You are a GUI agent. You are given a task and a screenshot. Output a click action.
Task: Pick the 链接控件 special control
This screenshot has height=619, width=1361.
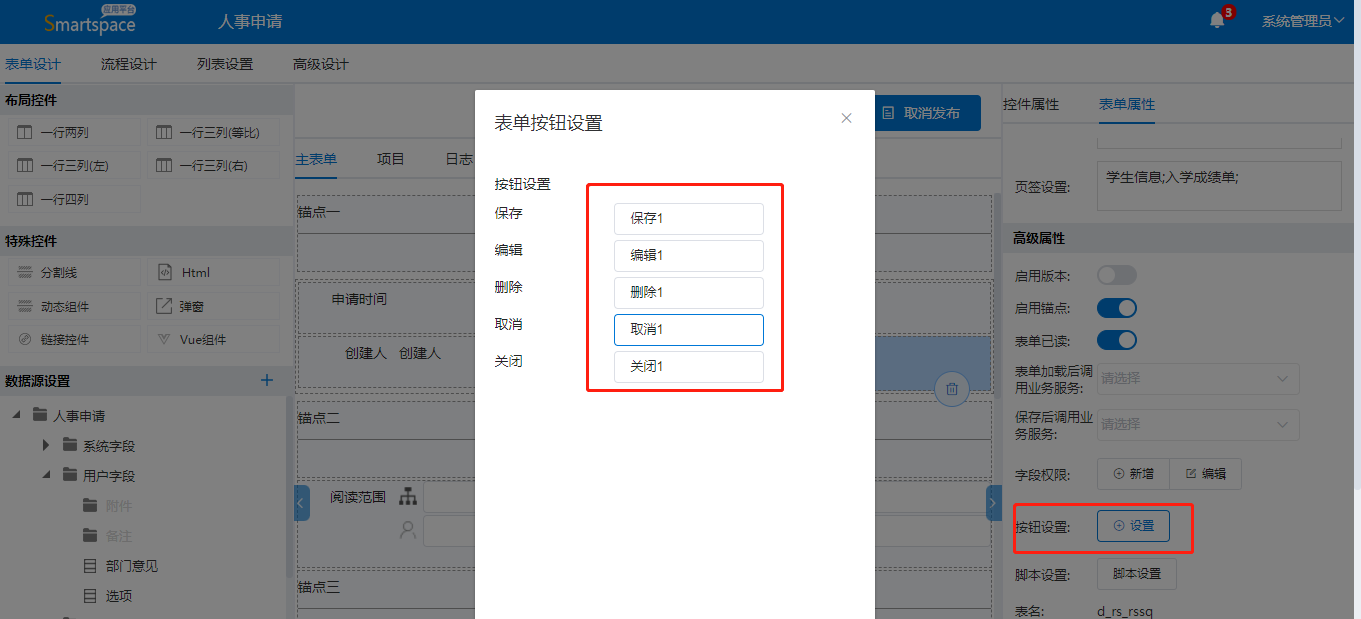pos(74,339)
